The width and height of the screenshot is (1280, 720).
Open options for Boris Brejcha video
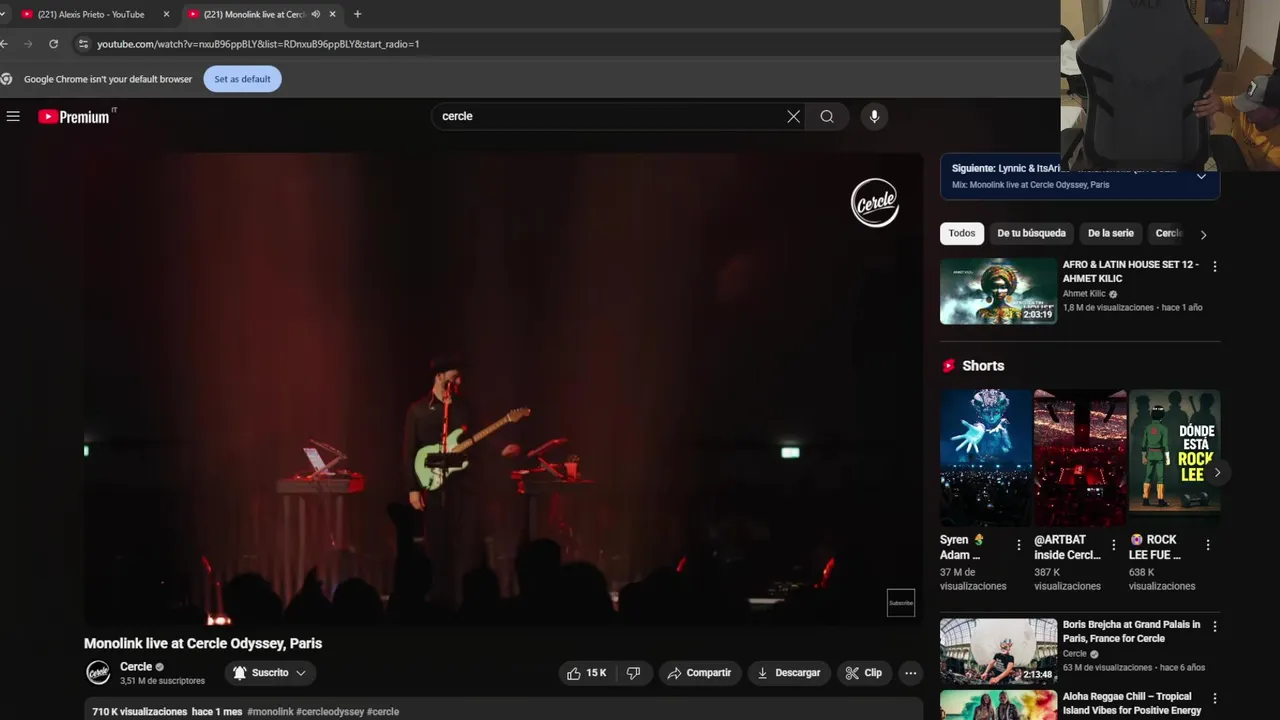[1215, 627]
